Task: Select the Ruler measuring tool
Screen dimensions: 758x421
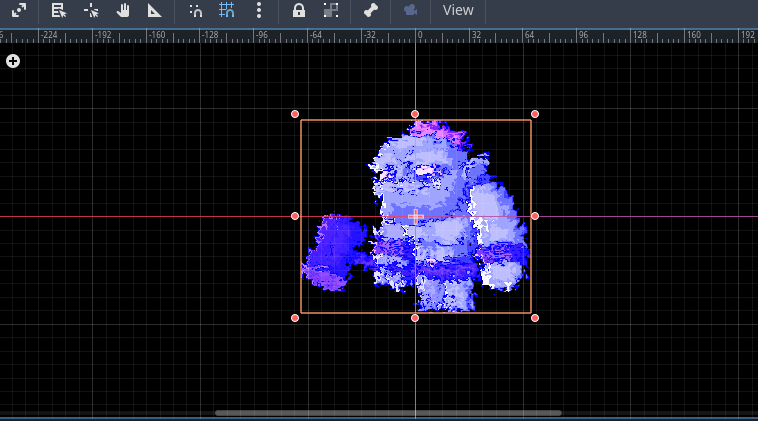Action: click(x=155, y=10)
